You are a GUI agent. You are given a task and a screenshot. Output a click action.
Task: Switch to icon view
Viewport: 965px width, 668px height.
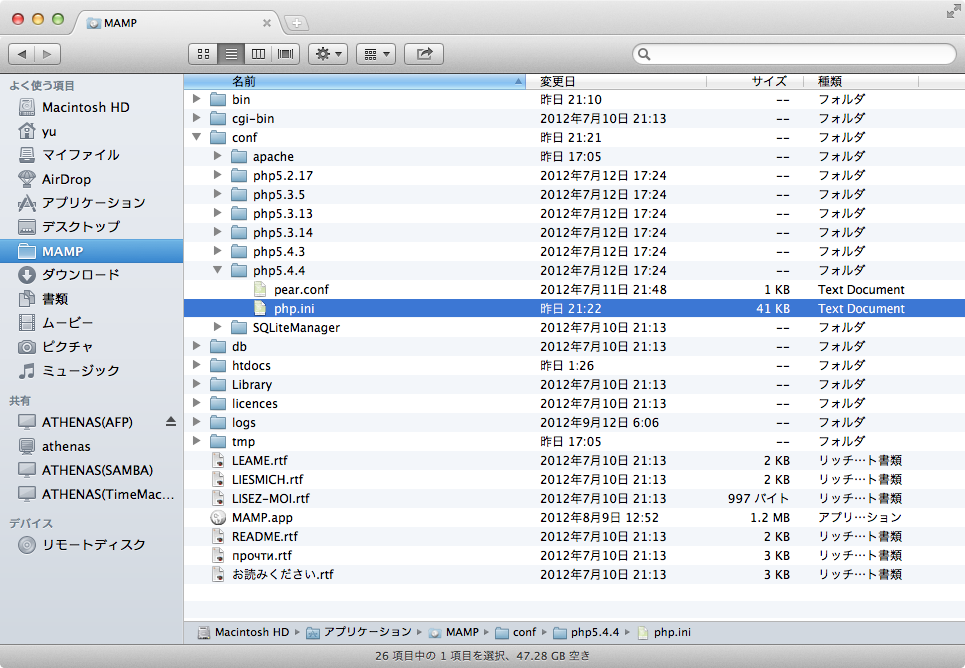coord(203,54)
